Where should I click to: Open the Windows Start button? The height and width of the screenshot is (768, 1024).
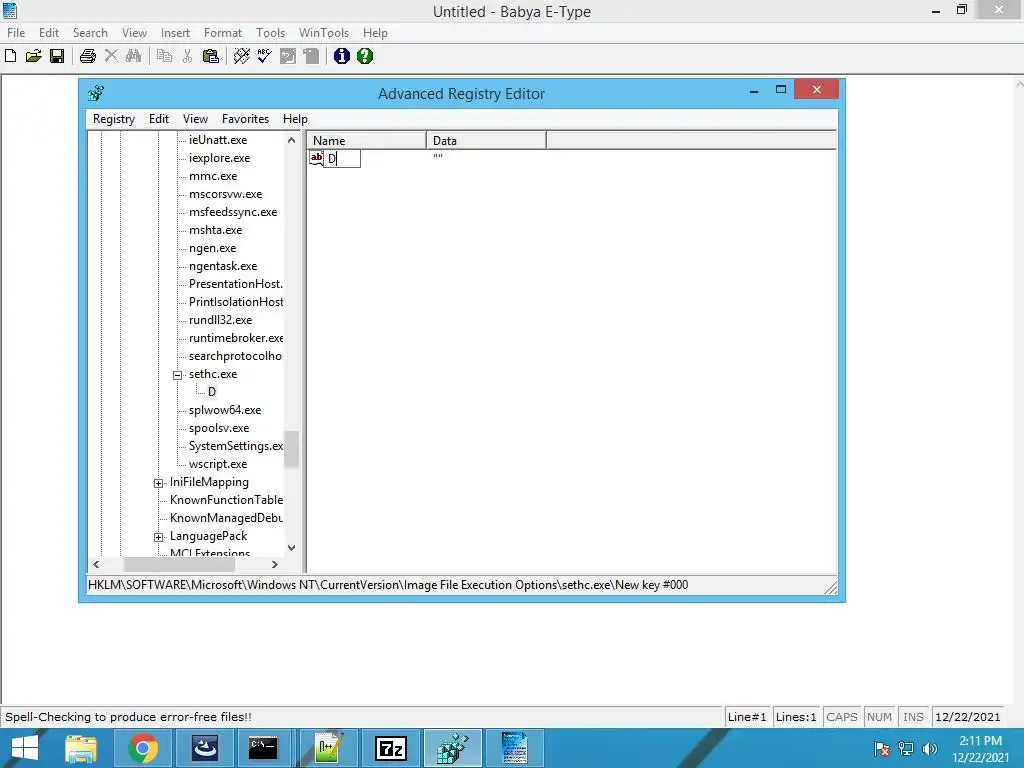point(25,748)
